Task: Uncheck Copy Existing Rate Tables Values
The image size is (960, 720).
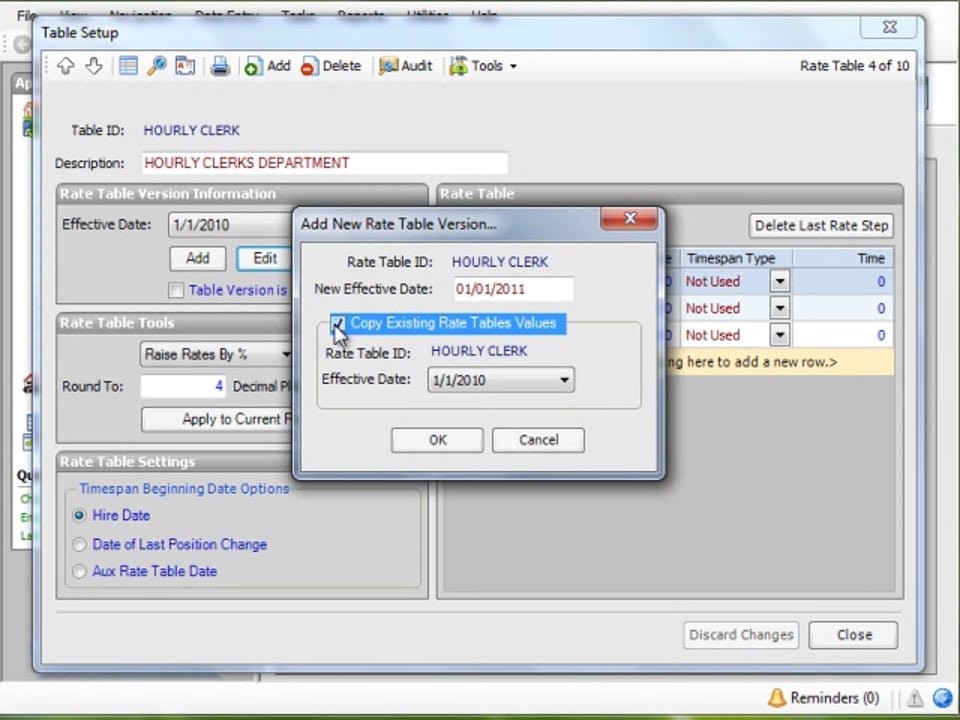Action: click(338, 323)
